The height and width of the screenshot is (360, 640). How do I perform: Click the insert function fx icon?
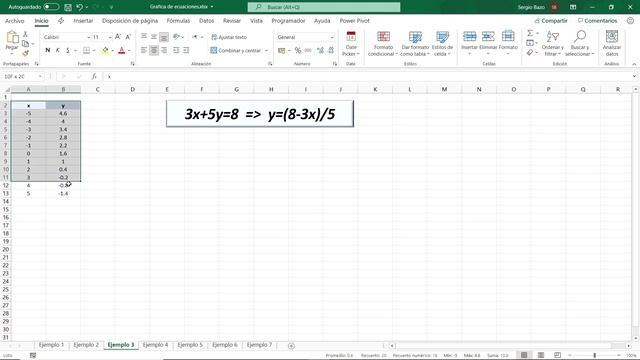[x=94, y=77]
